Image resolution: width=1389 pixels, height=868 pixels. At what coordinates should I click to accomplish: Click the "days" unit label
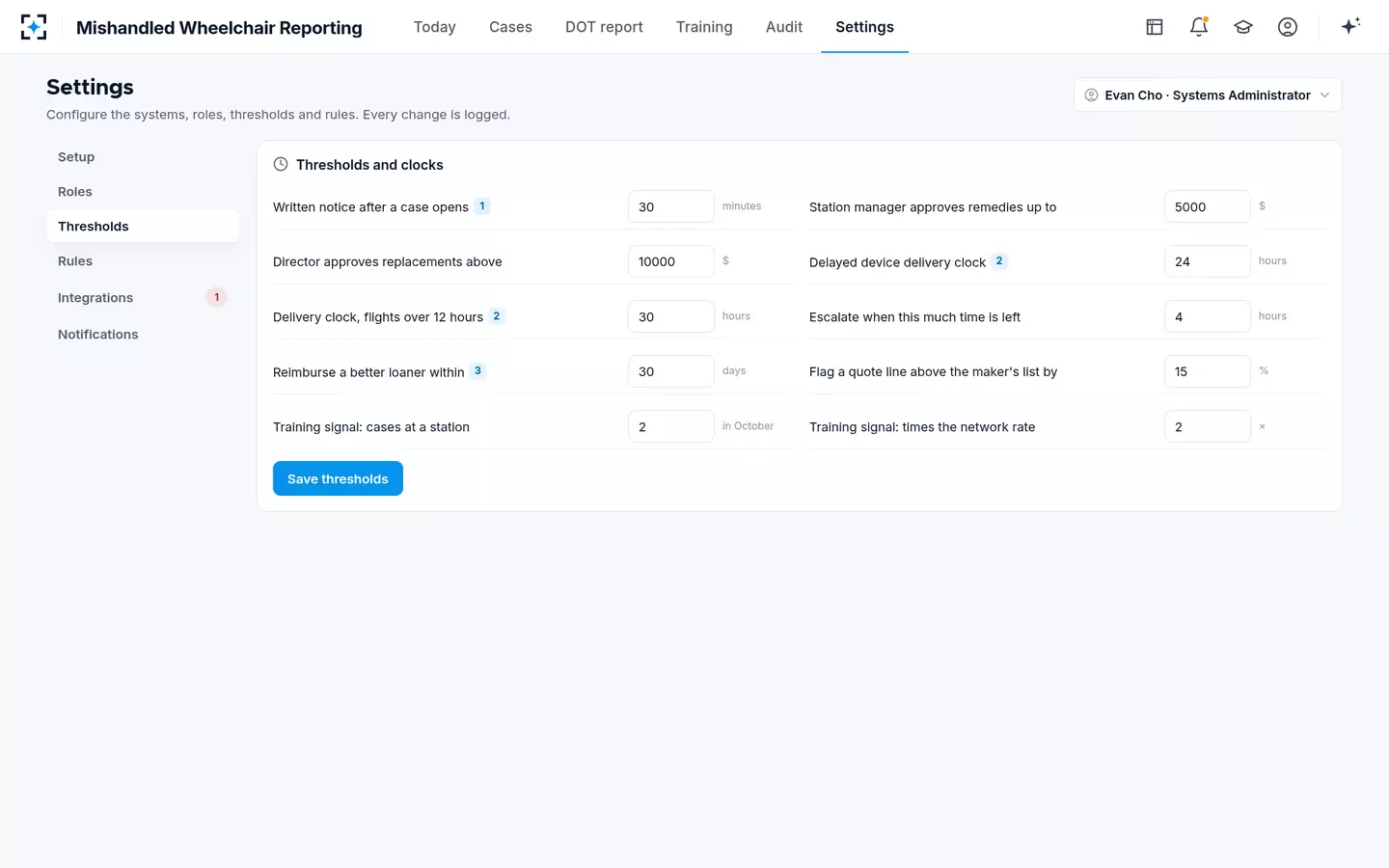734,371
